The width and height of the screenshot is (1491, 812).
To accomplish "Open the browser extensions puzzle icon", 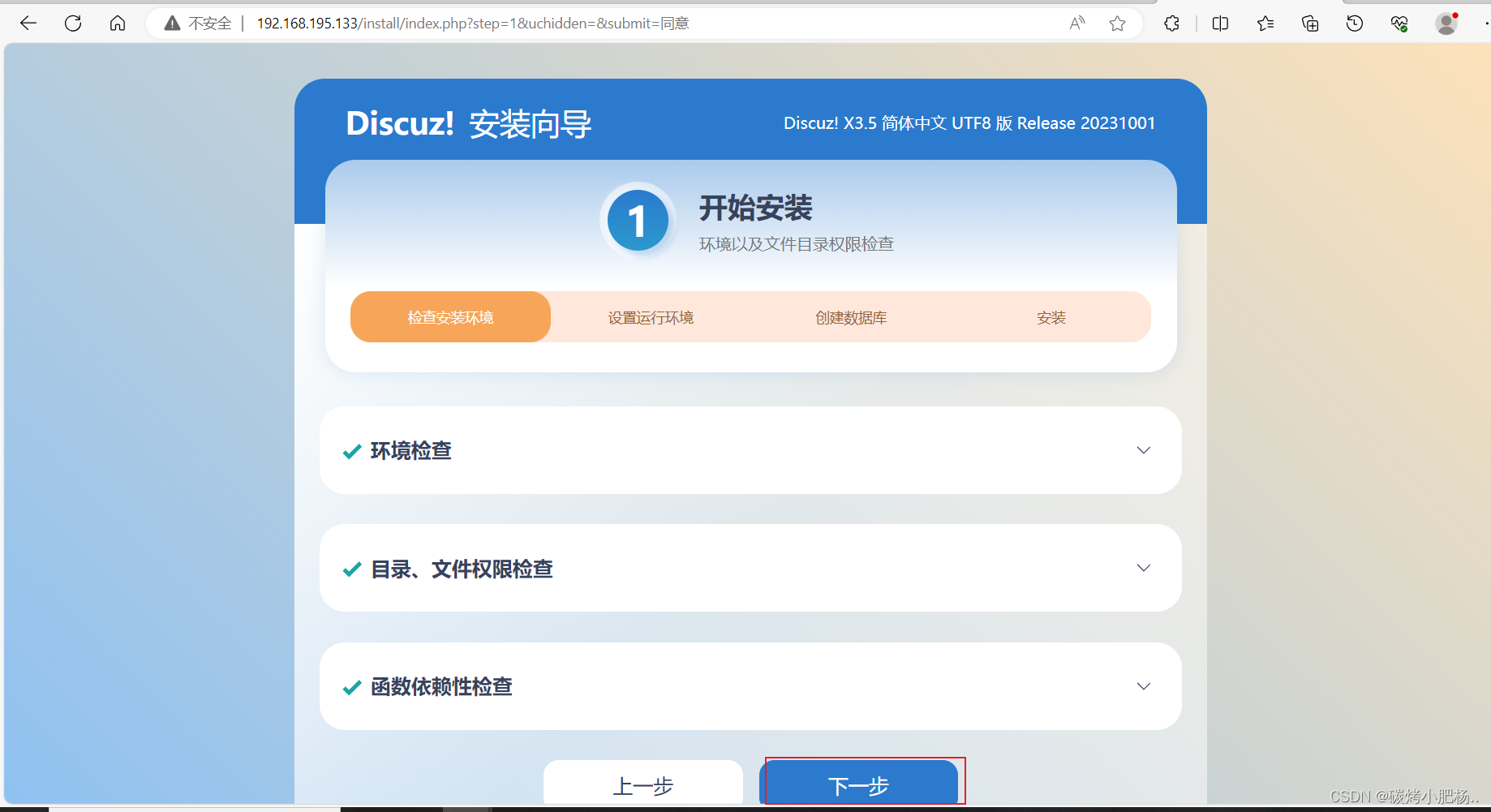I will coord(1171,24).
